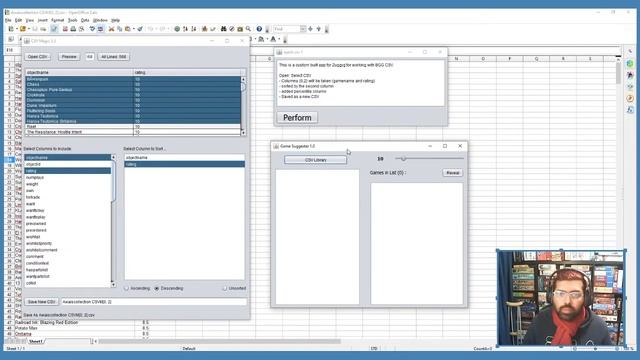Image resolution: width=640 pixels, height=360 pixels.
Task: Click Open CSV button in CSV window
Action: (38, 57)
